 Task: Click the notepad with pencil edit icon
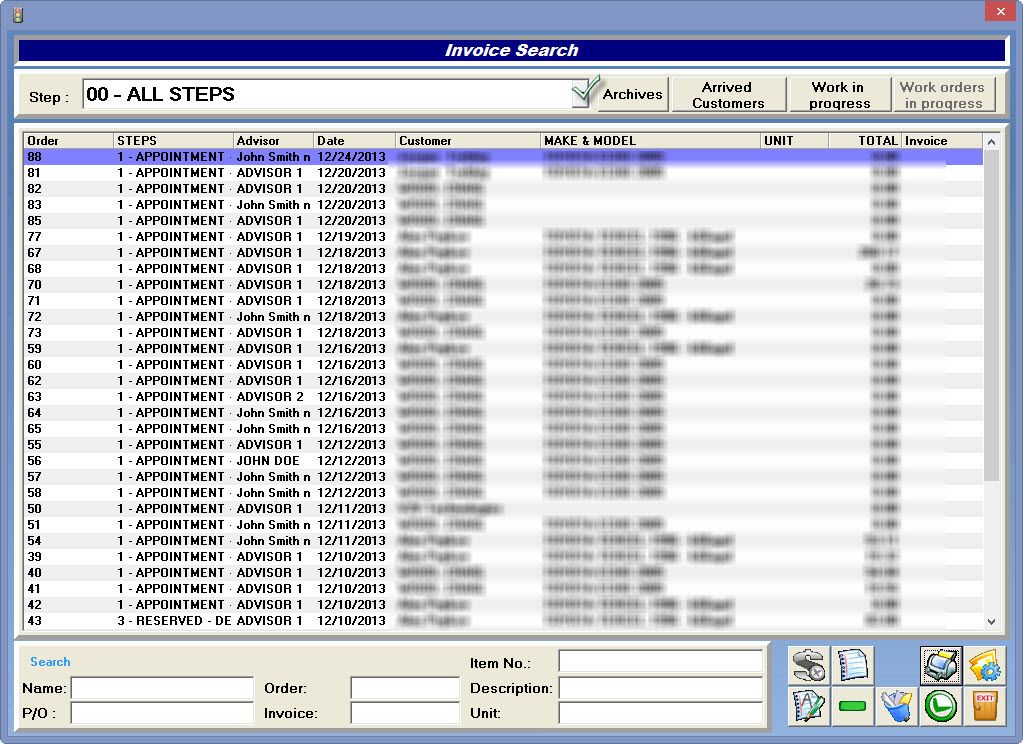pos(809,705)
